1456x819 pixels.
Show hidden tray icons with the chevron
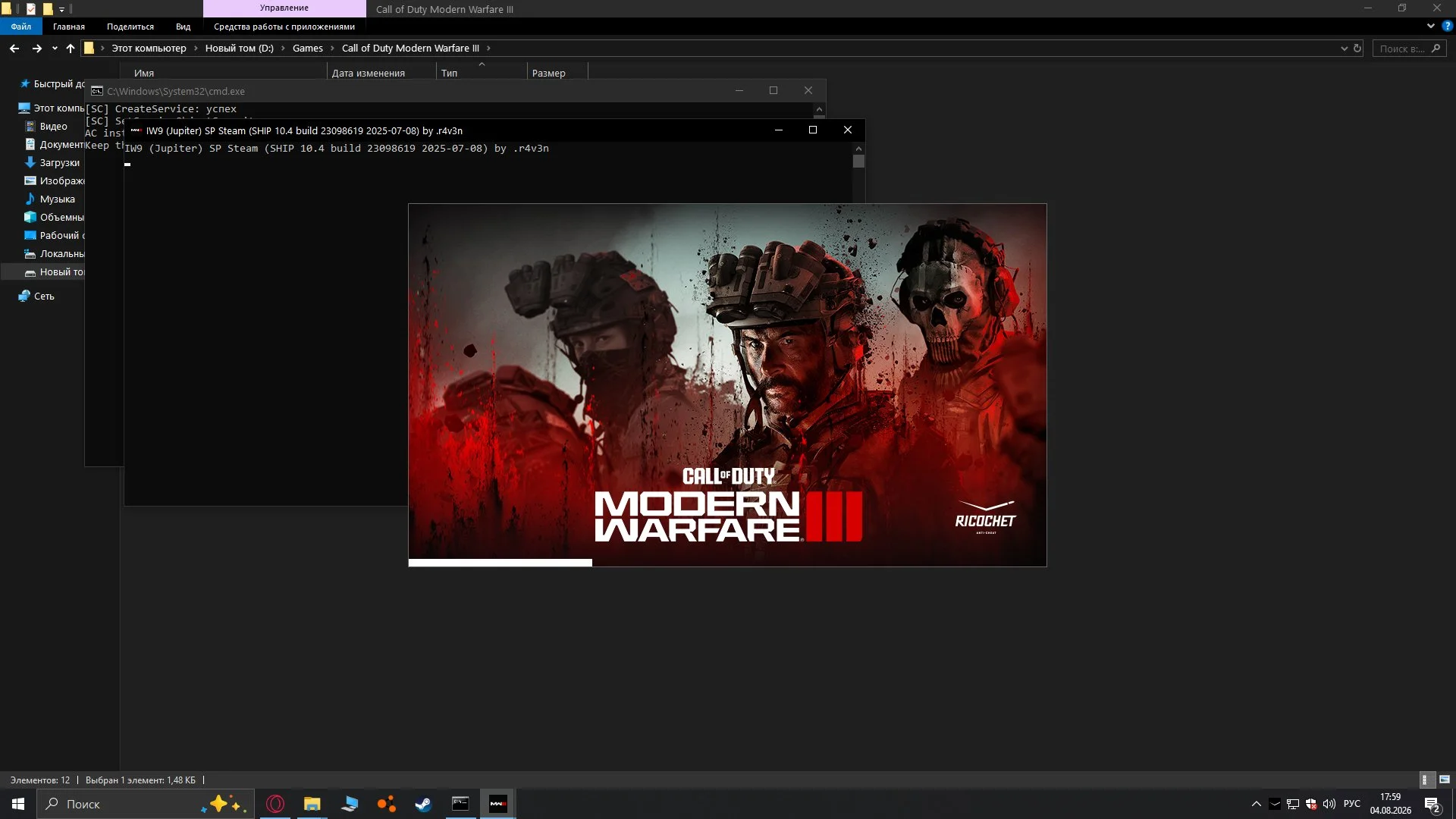click(x=1256, y=804)
